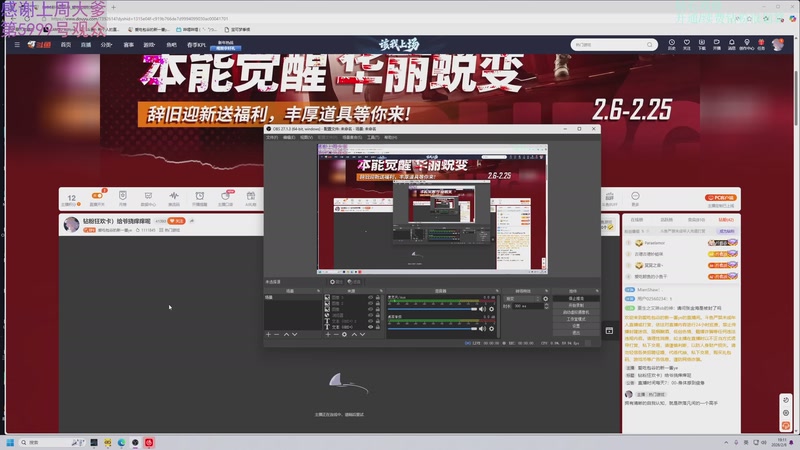Screen dimensions: 800x450
Task: Toggle visibility eye of 浏览器 source
Action: point(370,315)
